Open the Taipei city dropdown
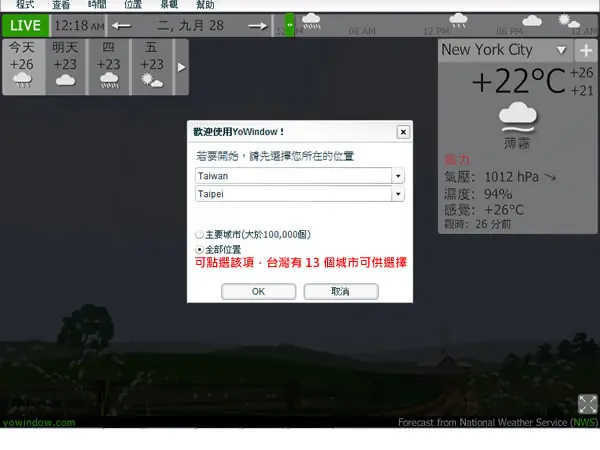Screen dimensions: 600x450 point(300,194)
